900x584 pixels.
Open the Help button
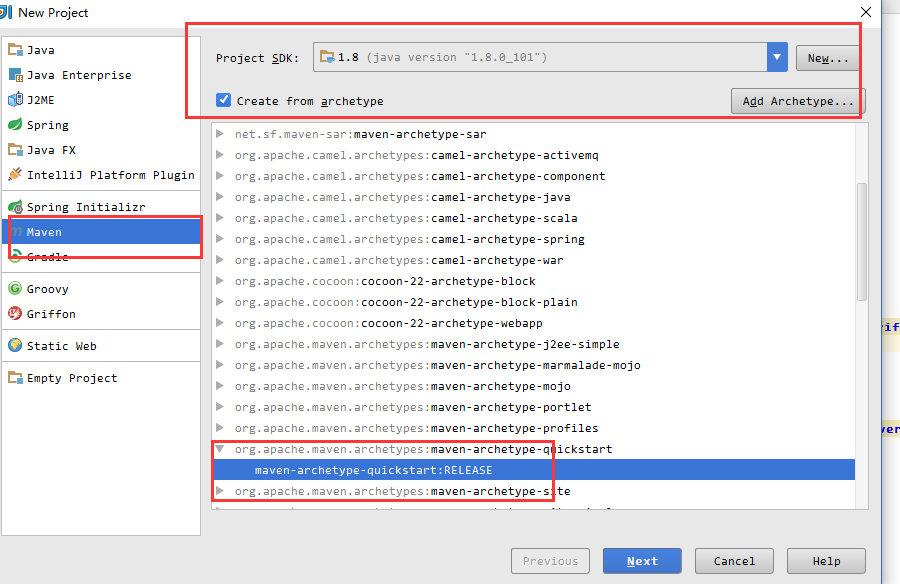pos(826,561)
